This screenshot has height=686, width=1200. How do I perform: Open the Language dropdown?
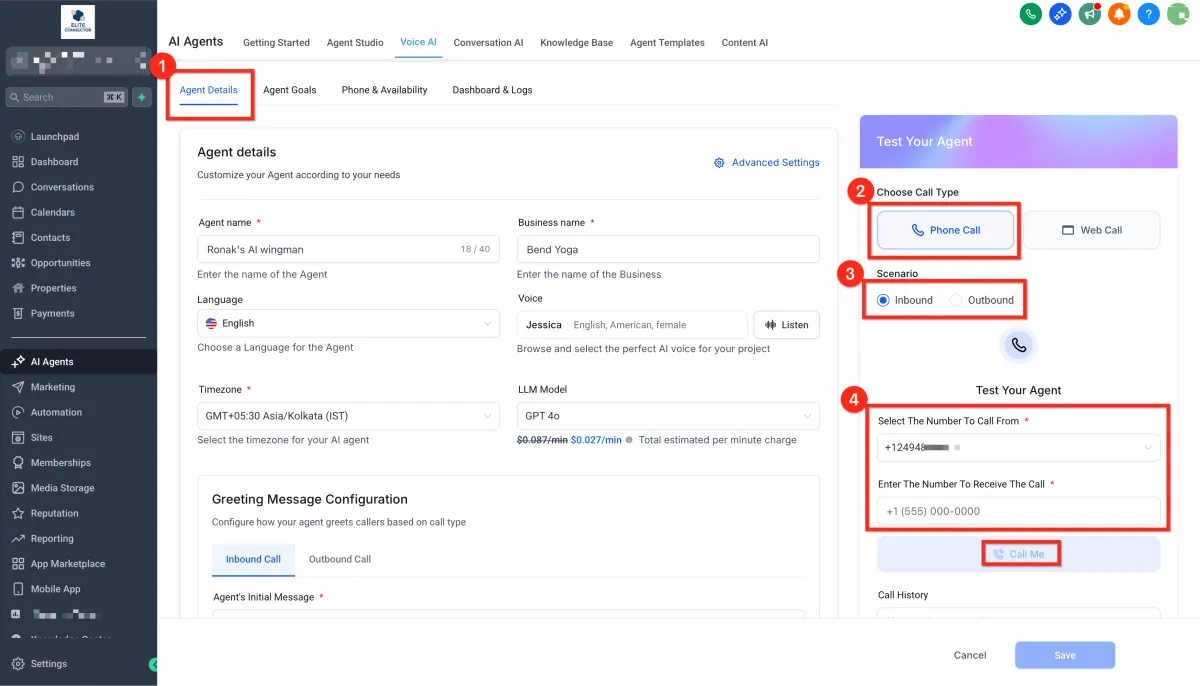[348, 324]
